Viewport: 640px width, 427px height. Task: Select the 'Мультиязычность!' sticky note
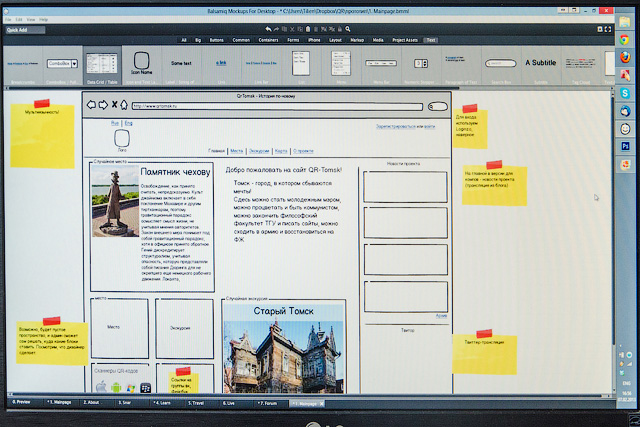coord(42,135)
